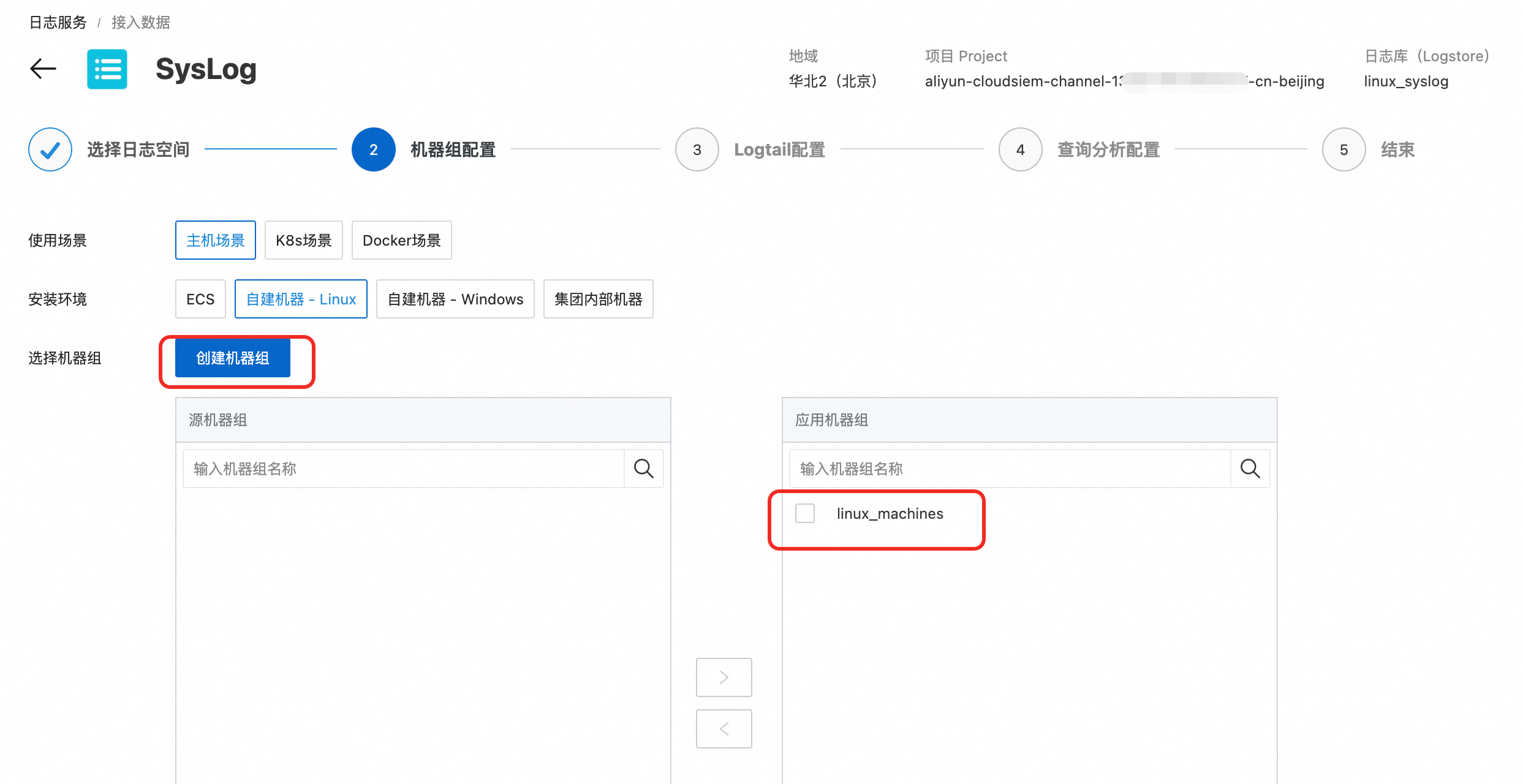Go to 选择日志空间 step
This screenshot has height=784, width=1523.
pos(138,149)
